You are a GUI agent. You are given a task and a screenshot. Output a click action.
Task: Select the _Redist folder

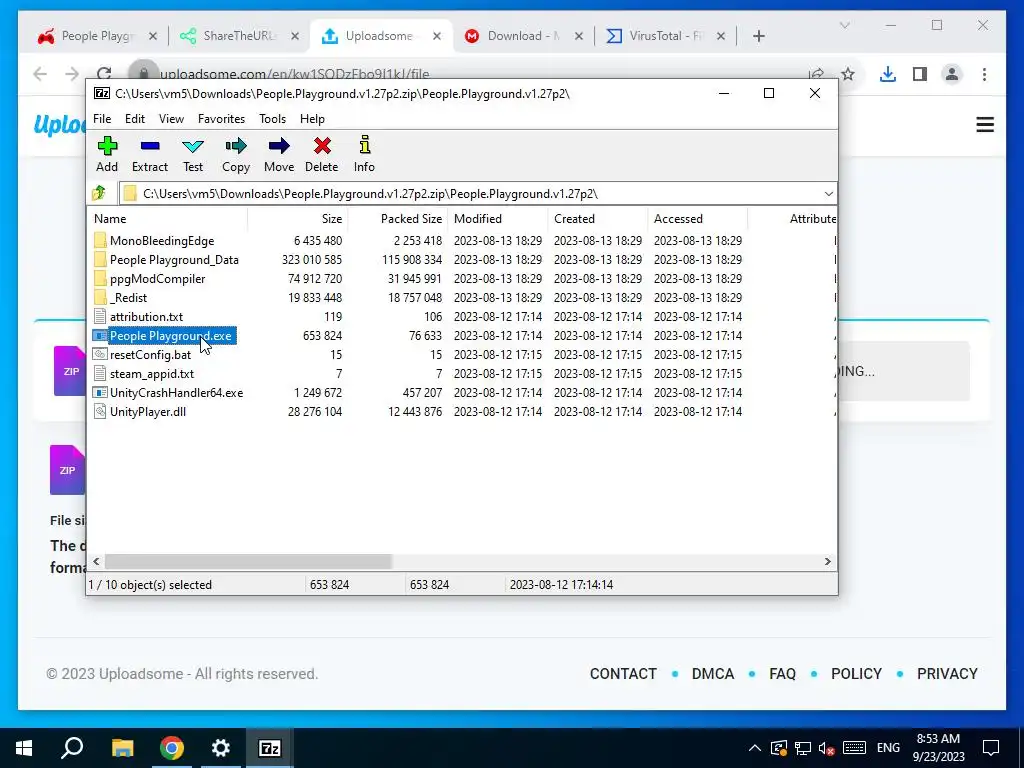pos(129,298)
